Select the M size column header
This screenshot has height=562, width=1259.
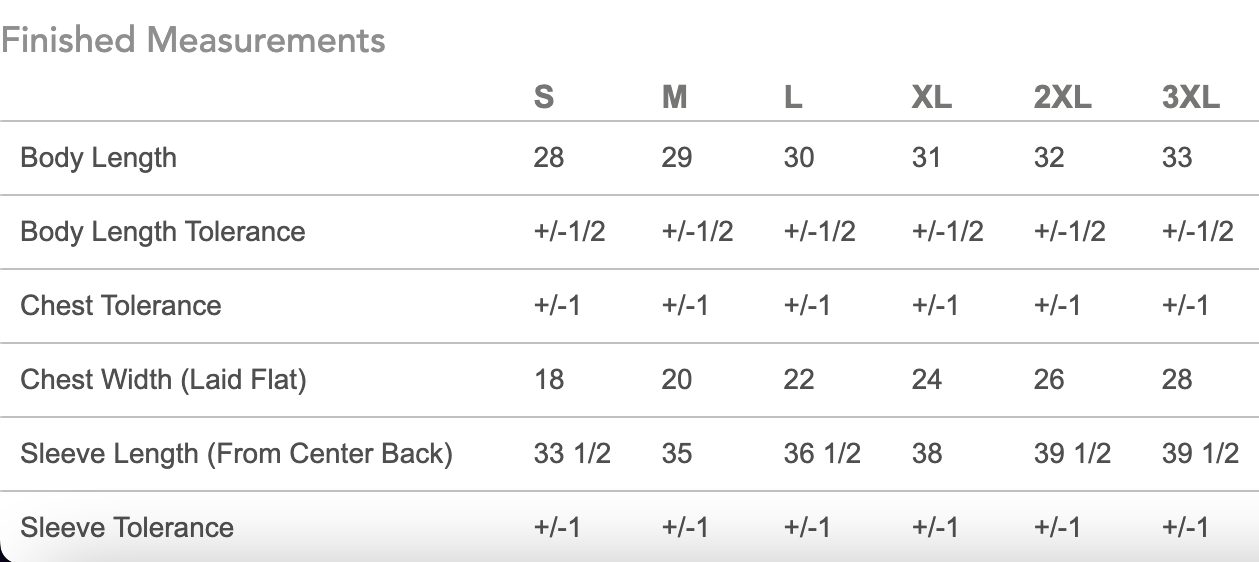tap(675, 97)
